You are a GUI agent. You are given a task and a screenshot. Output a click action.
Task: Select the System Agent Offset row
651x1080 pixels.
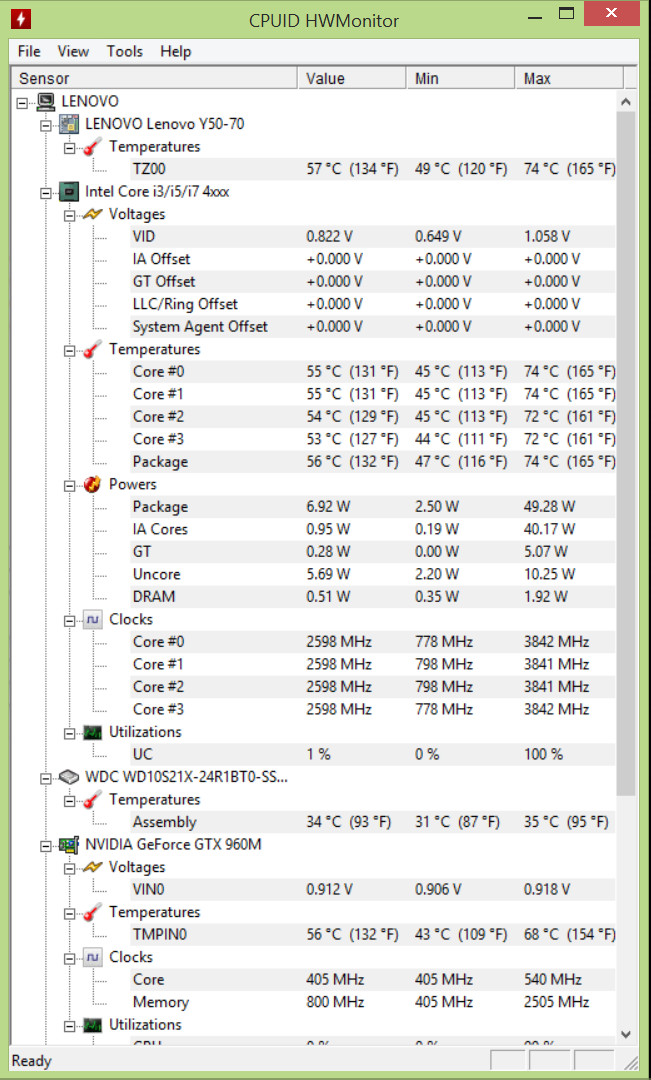click(372, 326)
